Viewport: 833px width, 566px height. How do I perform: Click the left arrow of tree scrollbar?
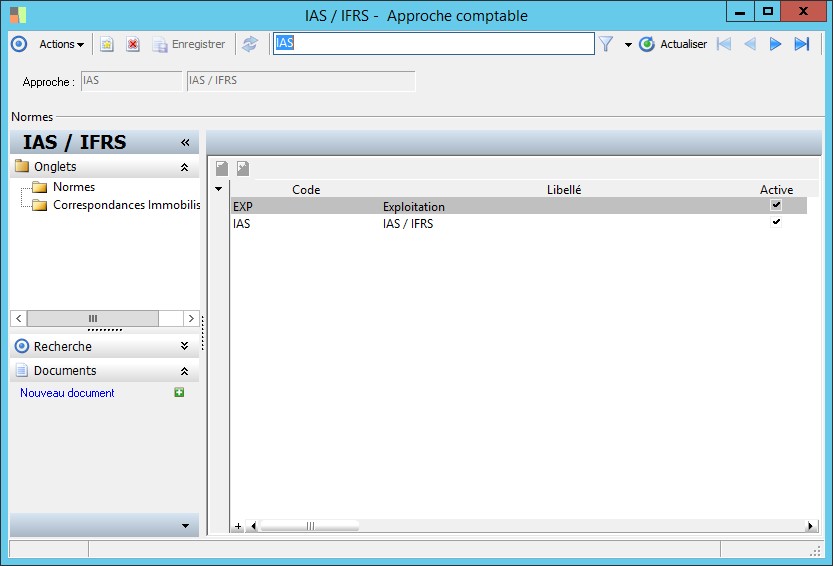(x=19, y=318)
